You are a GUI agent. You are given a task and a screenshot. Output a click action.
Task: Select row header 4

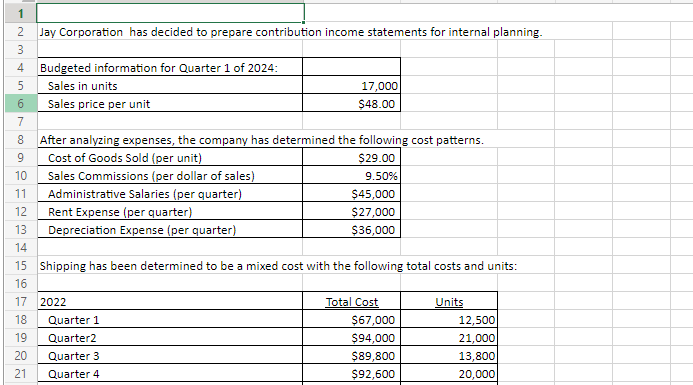(x=20, y=68)
